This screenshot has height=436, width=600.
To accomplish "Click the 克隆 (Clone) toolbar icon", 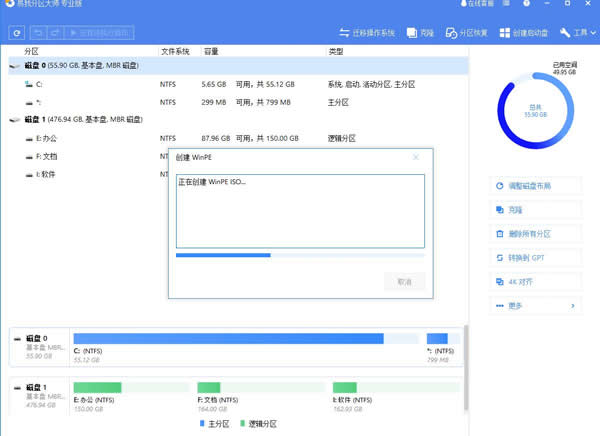I will 422,33.
